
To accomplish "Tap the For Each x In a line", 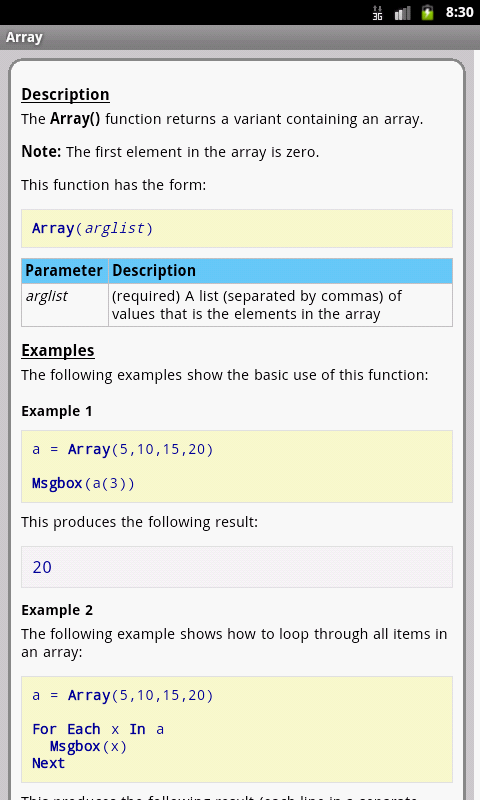I will [98, 729].
